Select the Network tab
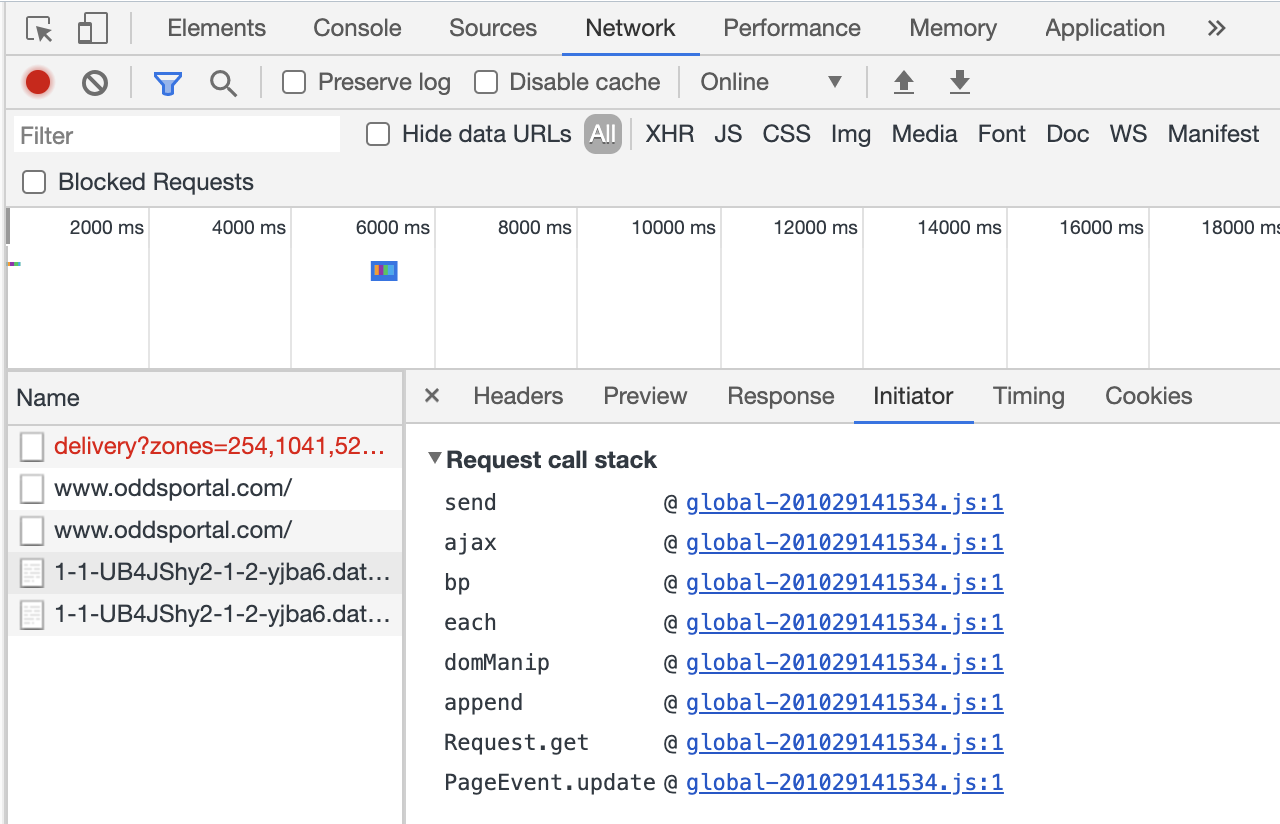Image resolution: width=1280 pixels, height=824 pixels. [x=631, y=28]
